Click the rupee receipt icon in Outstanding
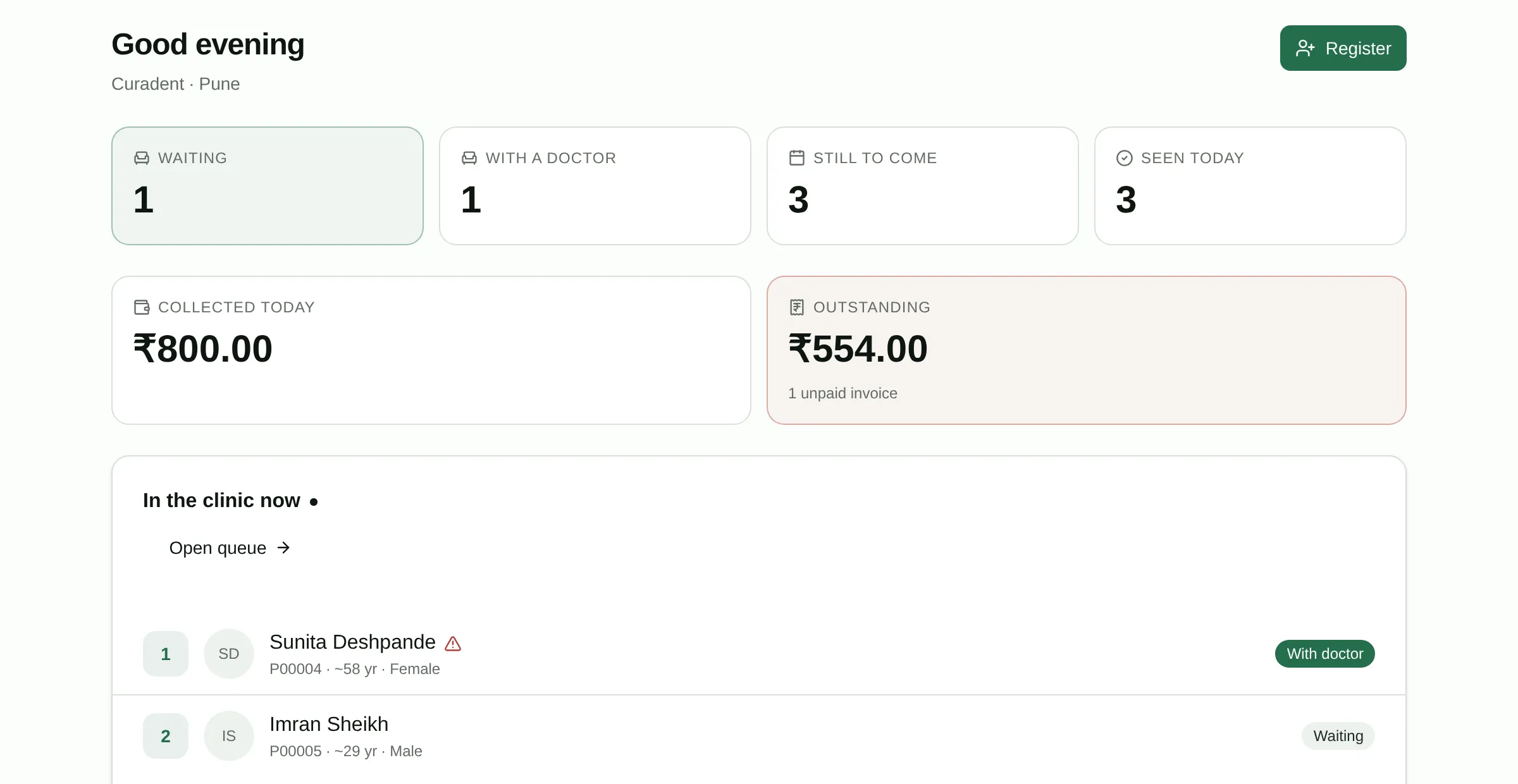 [x=797, y=307]
